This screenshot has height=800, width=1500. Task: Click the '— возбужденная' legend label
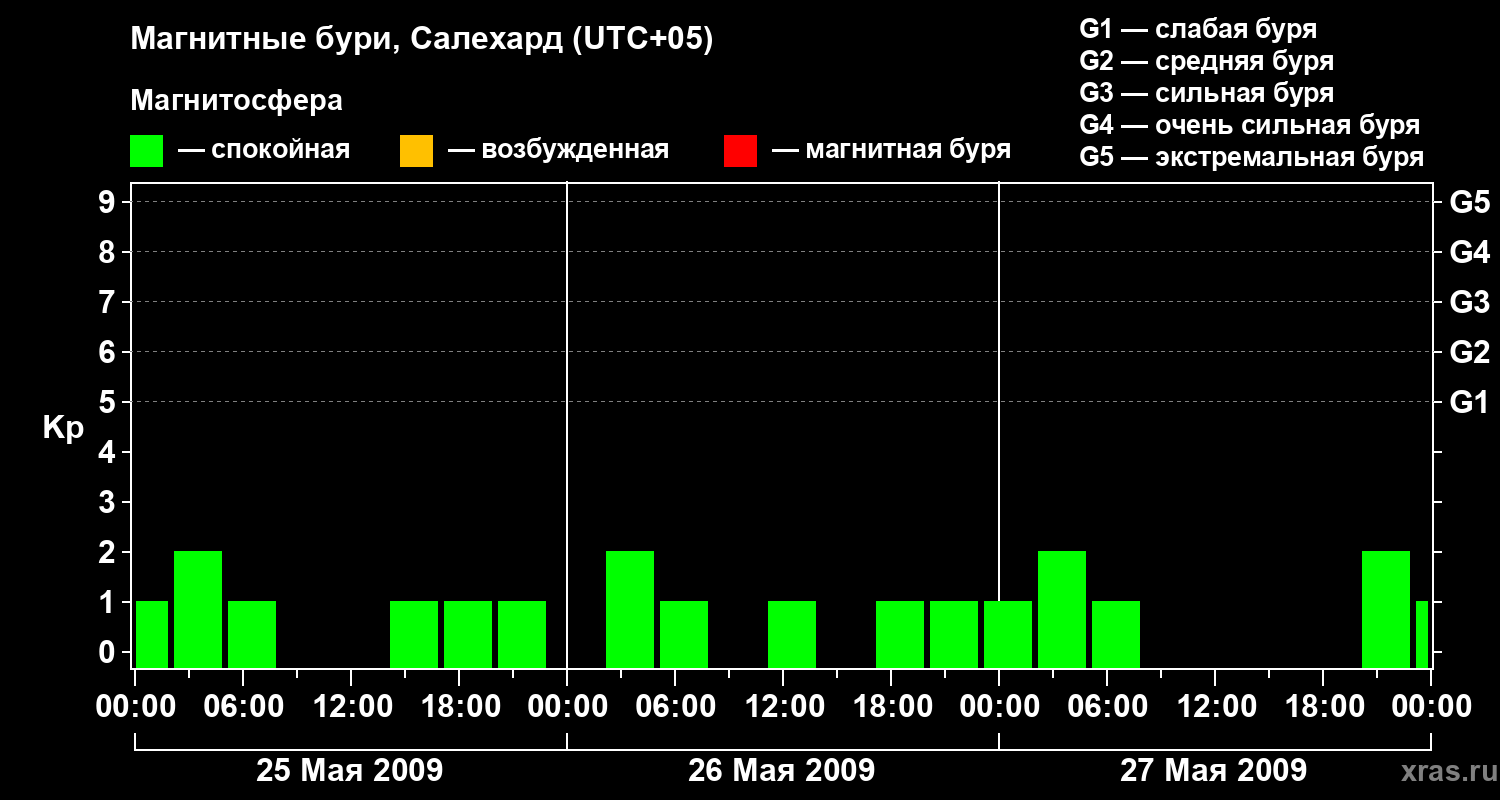558,151
